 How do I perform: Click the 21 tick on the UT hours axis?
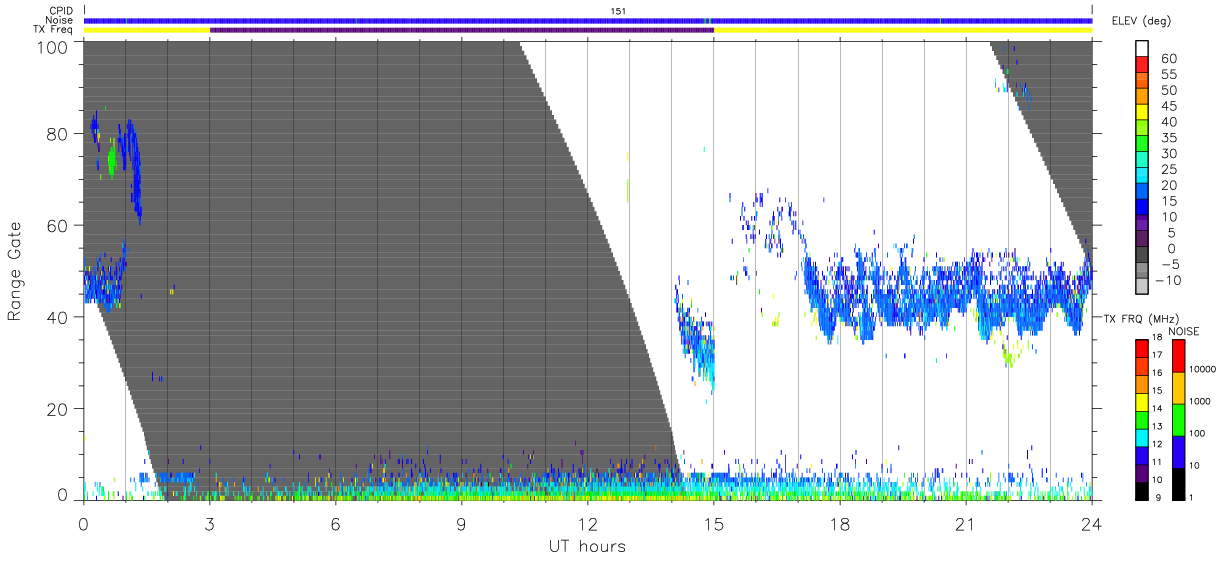pyautogui.click(x=966, y=524)
